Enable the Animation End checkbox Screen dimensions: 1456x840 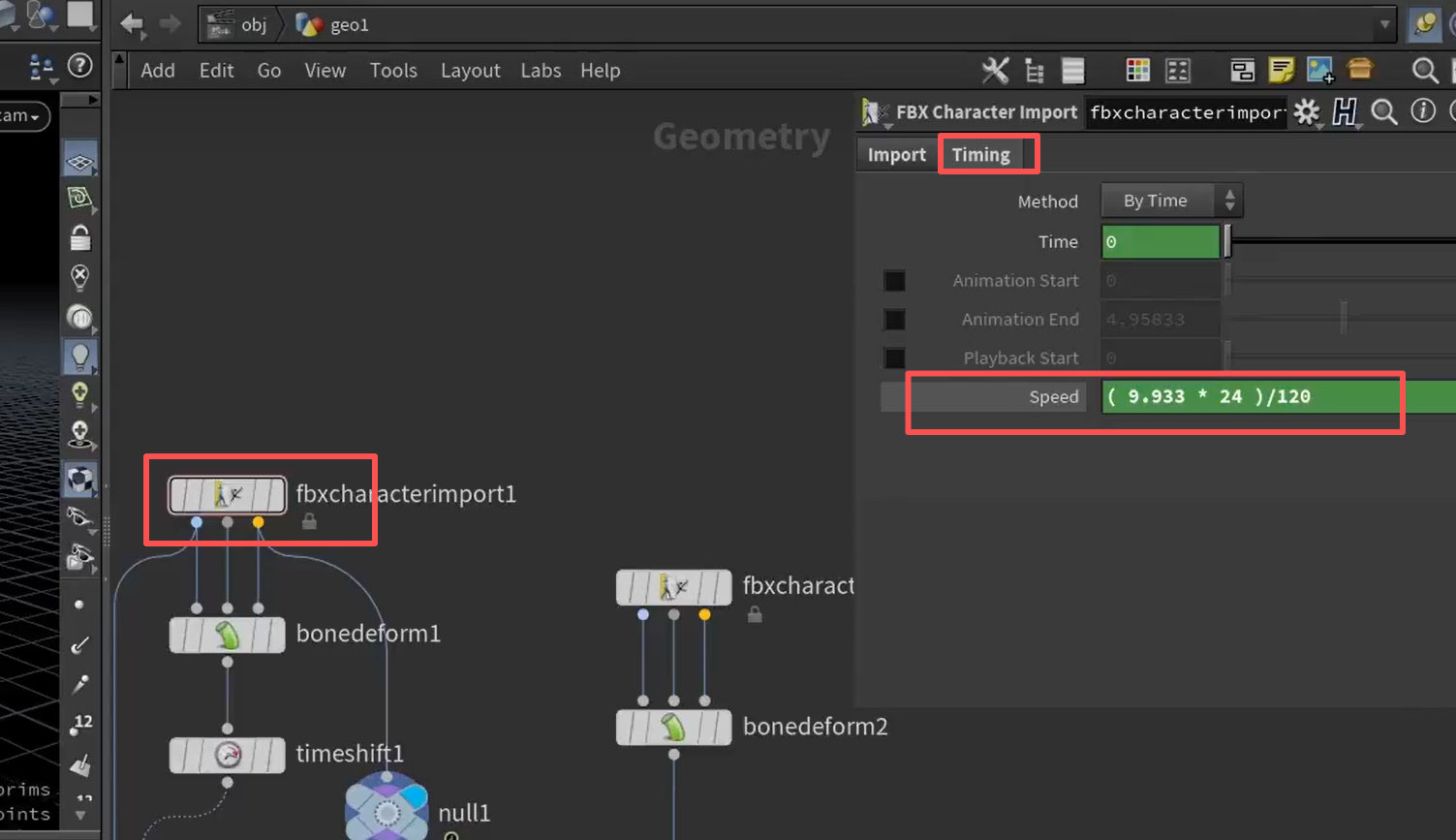(x=894, y=320)
